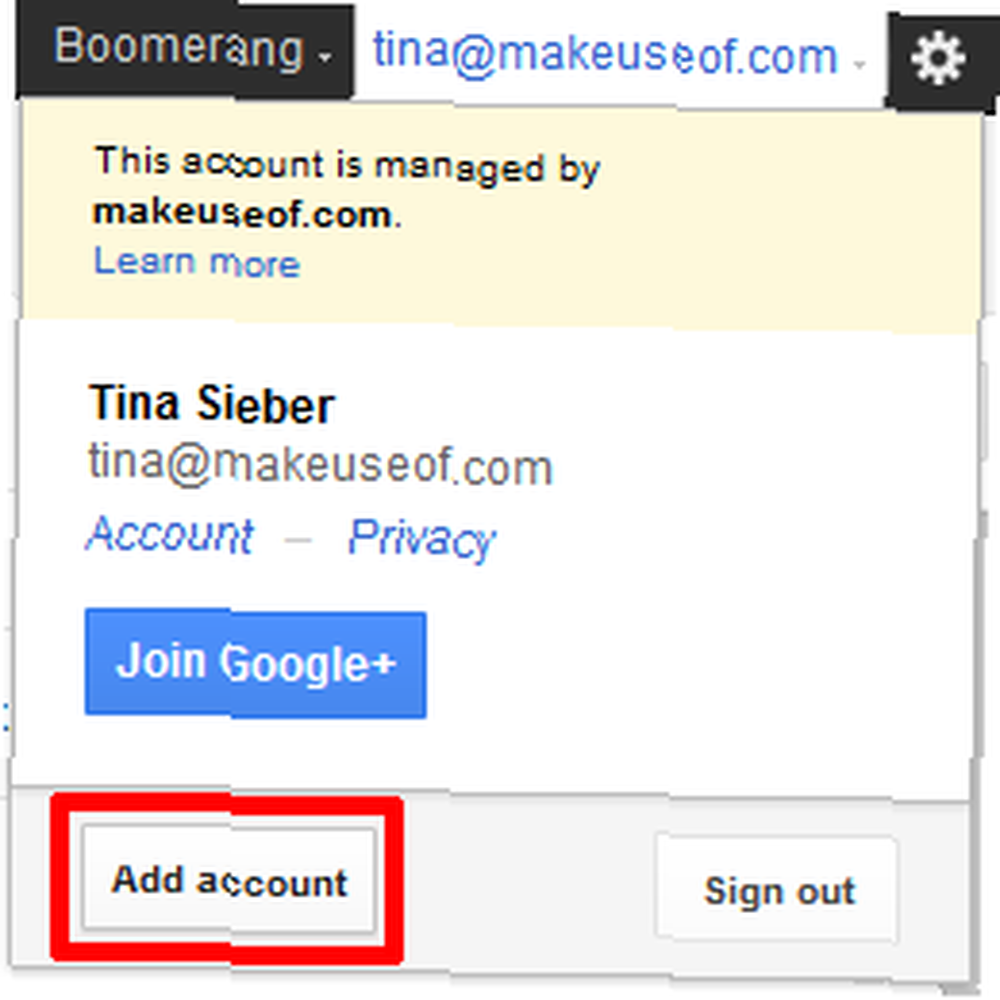Click the bold makeuseof.com domain text
This screenshot has height=1000, width=1000.
[x=242, y=214]
